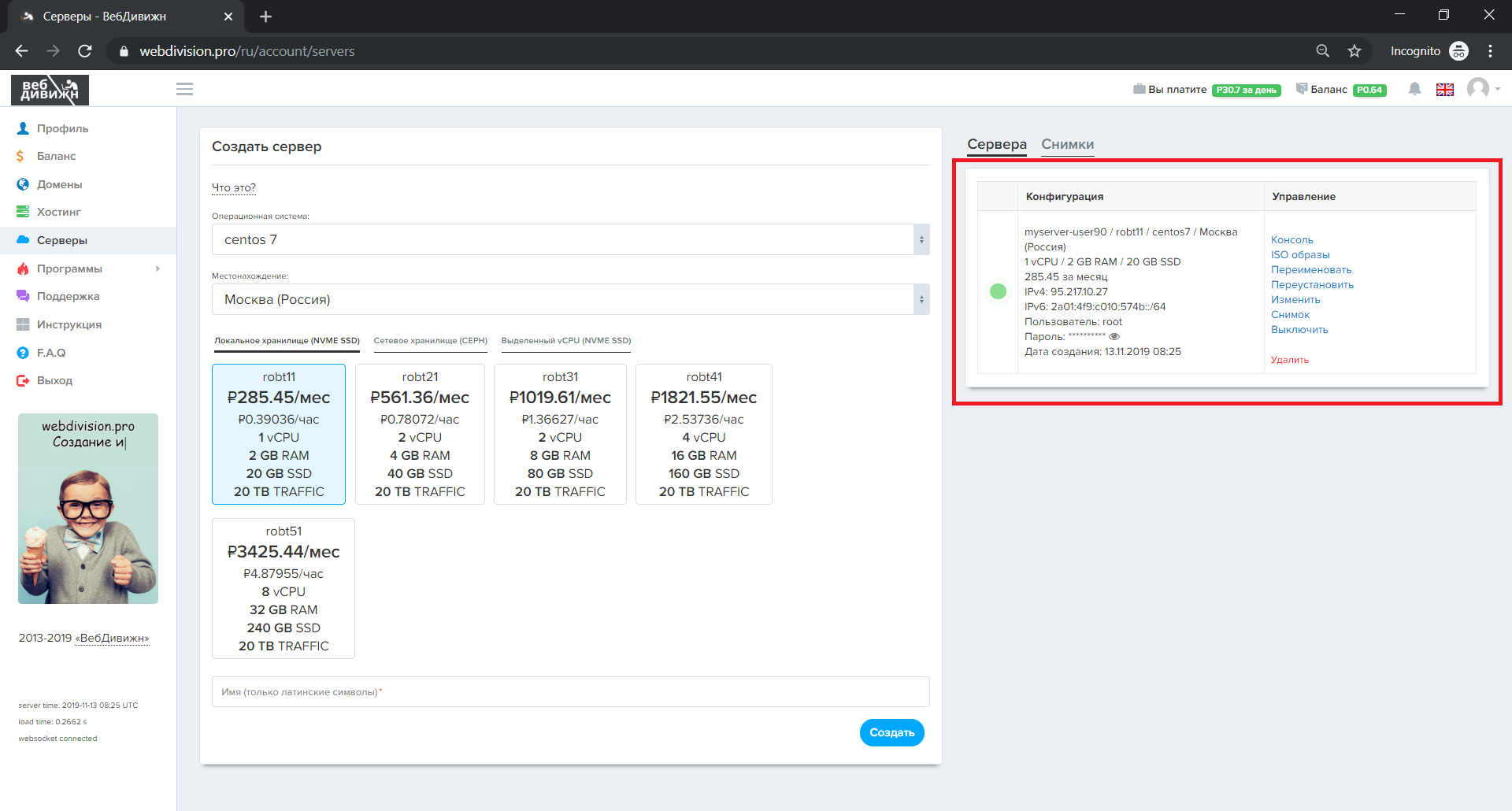Click the browser zoom magnifier icon
The image size is (1512, 811).
point(1323,51)
